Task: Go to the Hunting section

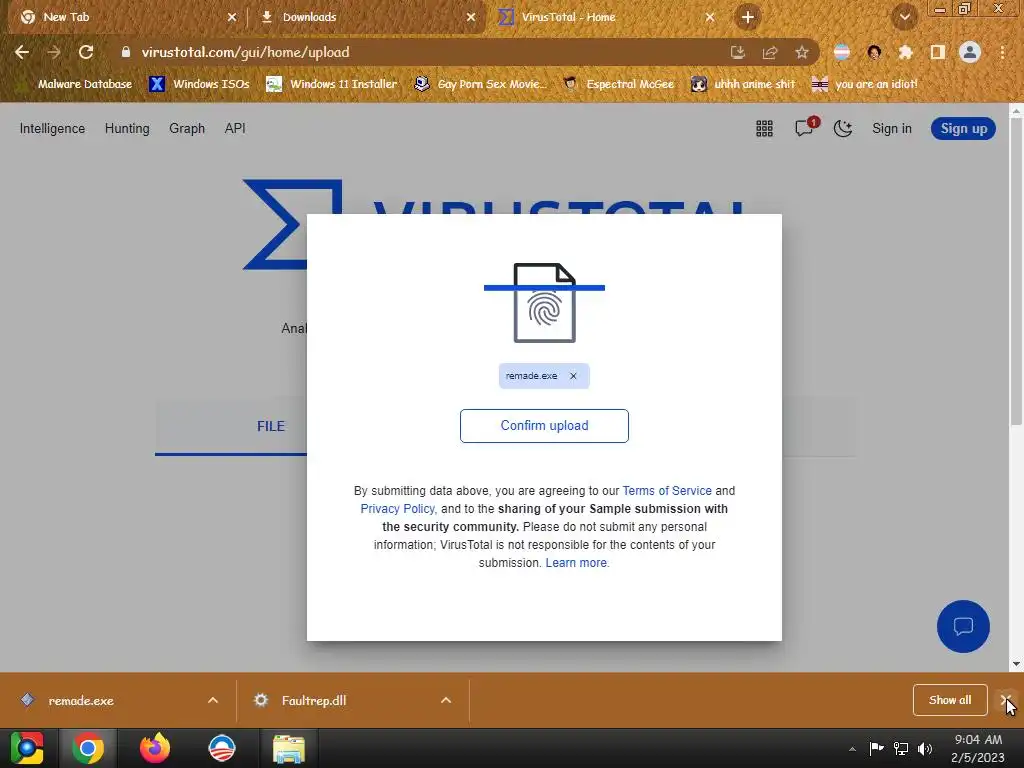Action: (127, 129)
